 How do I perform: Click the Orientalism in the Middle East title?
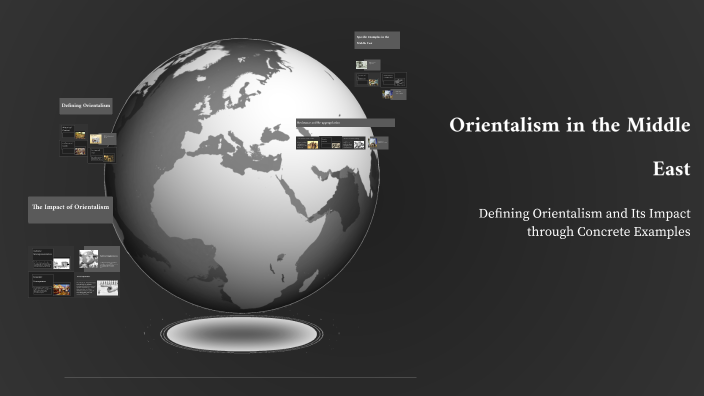[569, 147]
